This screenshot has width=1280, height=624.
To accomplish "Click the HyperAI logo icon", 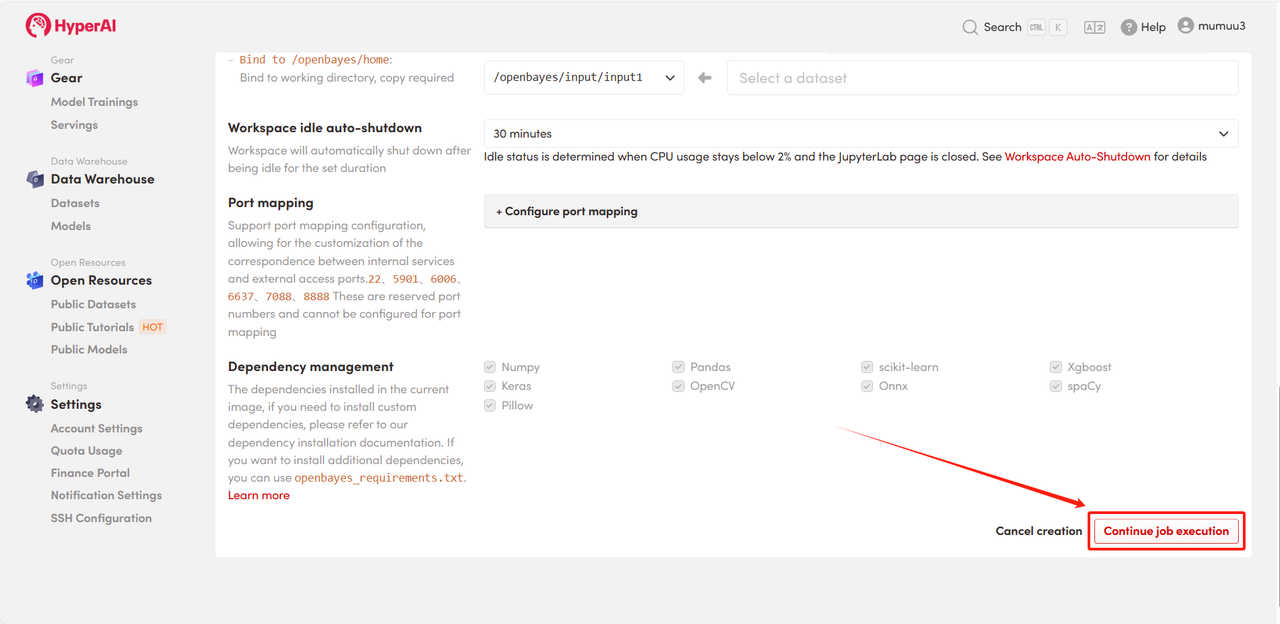I will [x=38, y=26].
